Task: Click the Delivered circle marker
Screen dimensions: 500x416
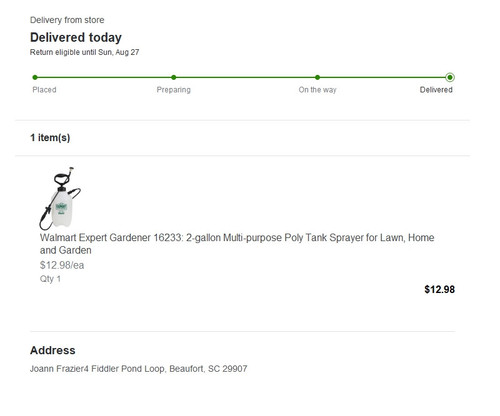Action: pyautogui.click(x=450, y=77)
